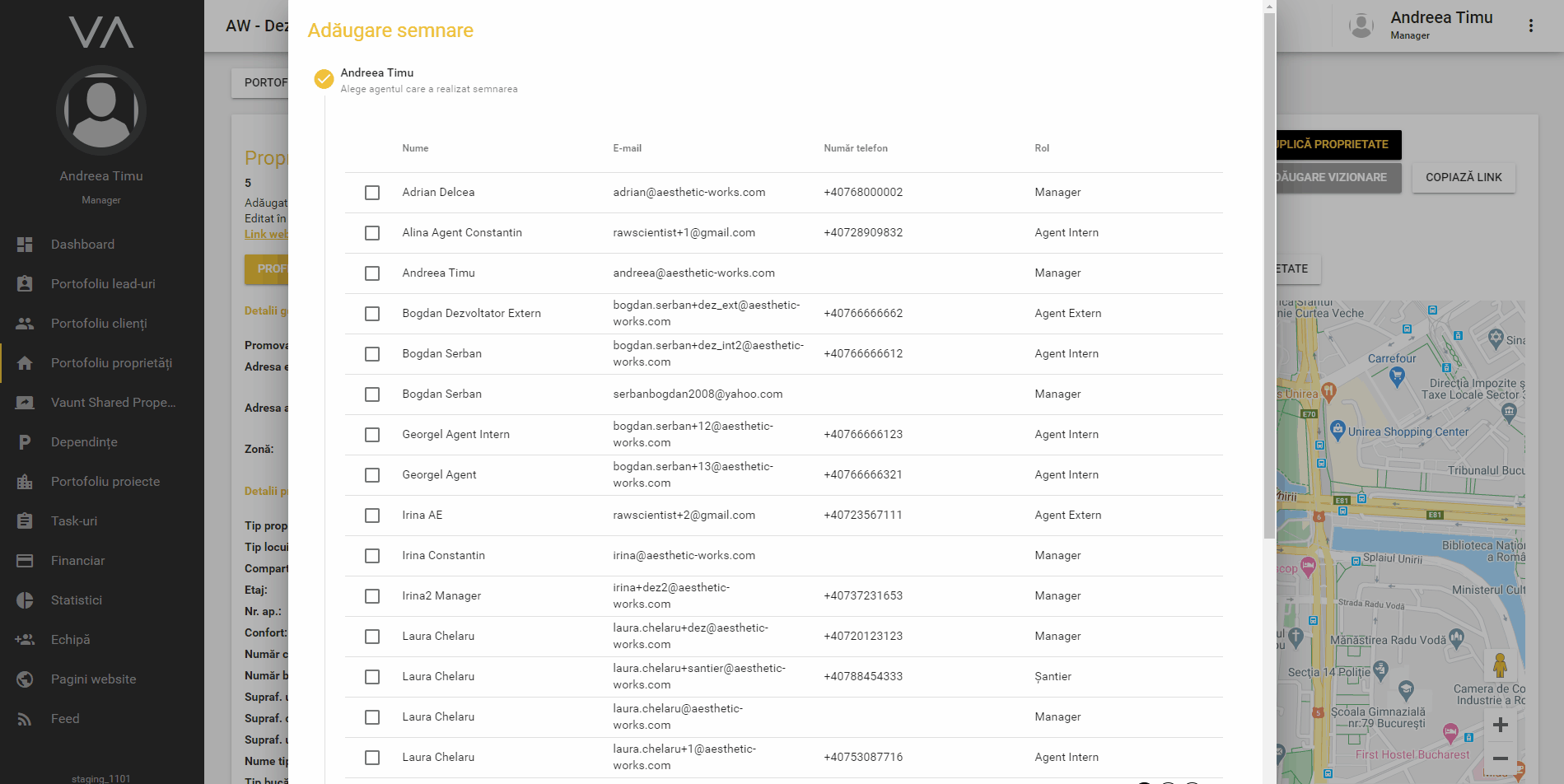Select the Irina AE agent checkbox
The height and width of the screenshot is (784, 1564).
coord(372,516)
